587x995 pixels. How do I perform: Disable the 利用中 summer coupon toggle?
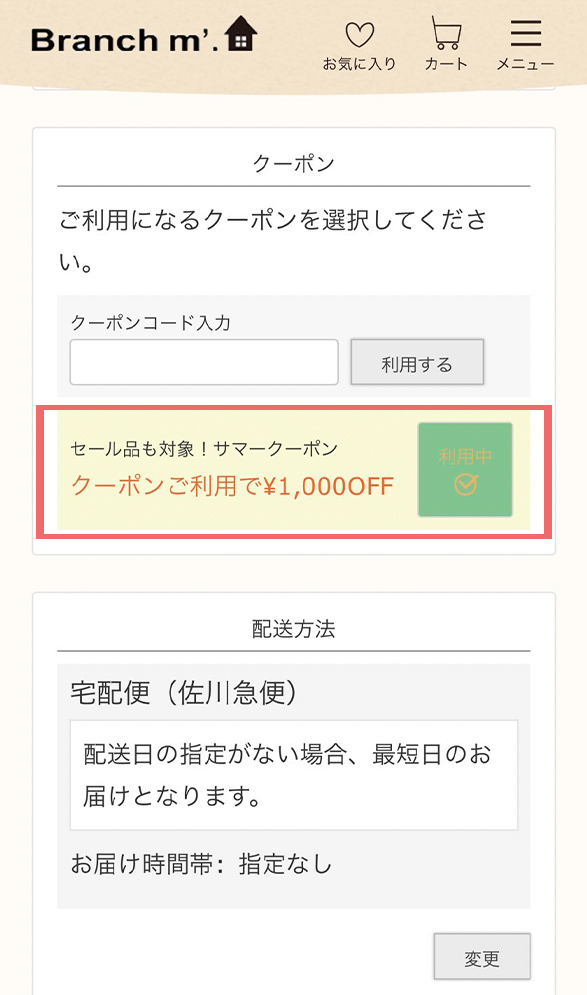(465, 470)
